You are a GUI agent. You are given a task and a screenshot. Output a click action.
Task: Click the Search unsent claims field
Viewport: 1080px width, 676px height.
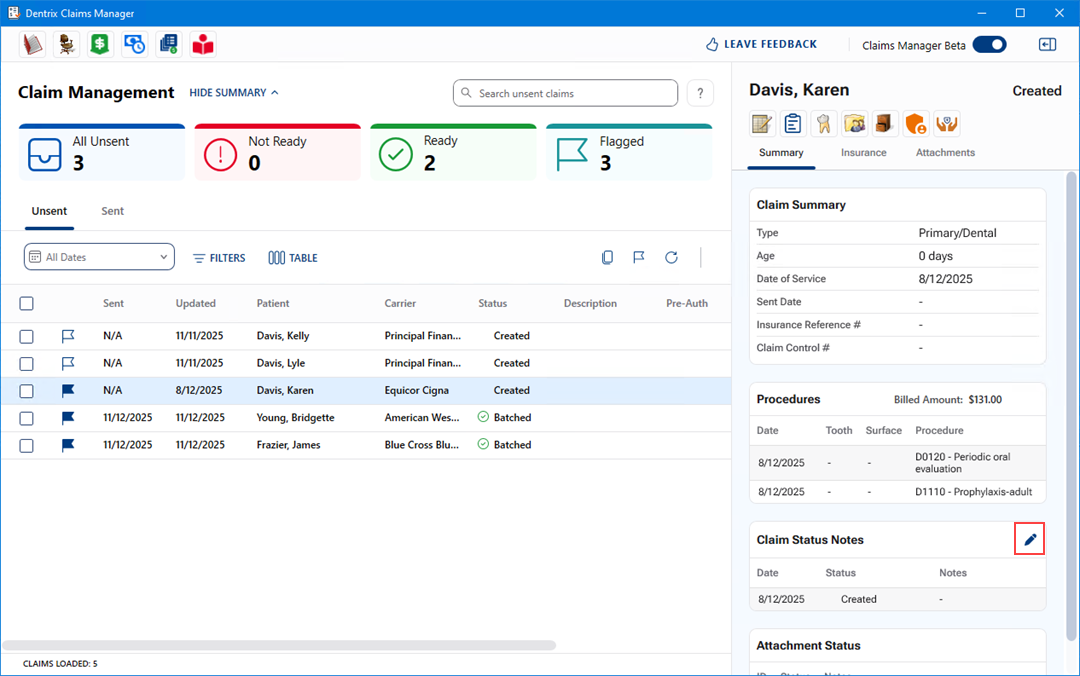point(566,93)
